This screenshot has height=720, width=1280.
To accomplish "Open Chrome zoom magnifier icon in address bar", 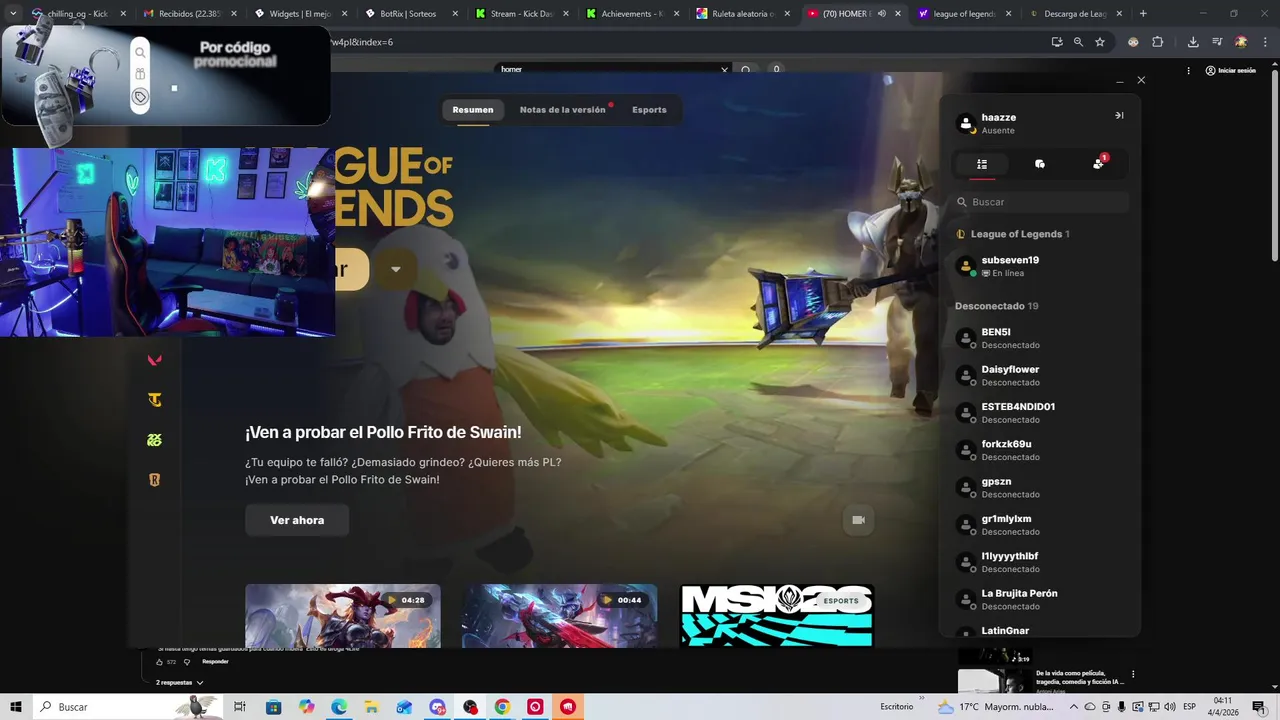I will [x=1078, y=42].
